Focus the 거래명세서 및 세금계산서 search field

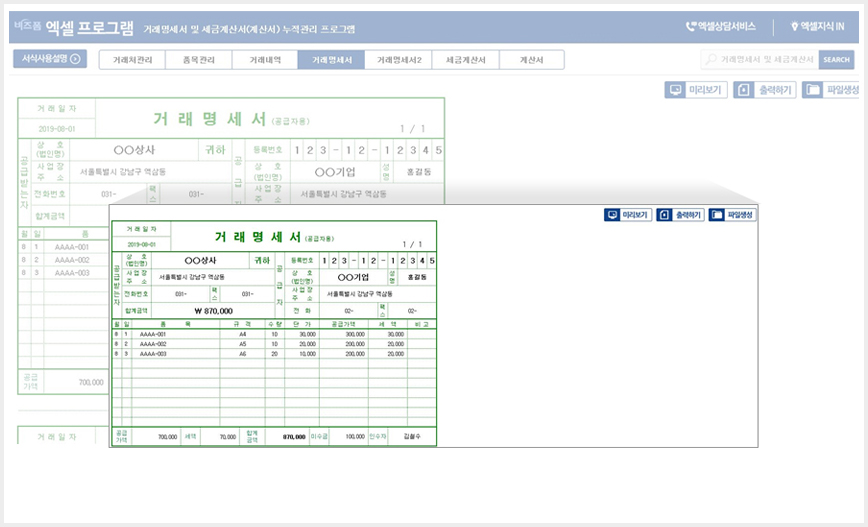click(x=760, y=59)
